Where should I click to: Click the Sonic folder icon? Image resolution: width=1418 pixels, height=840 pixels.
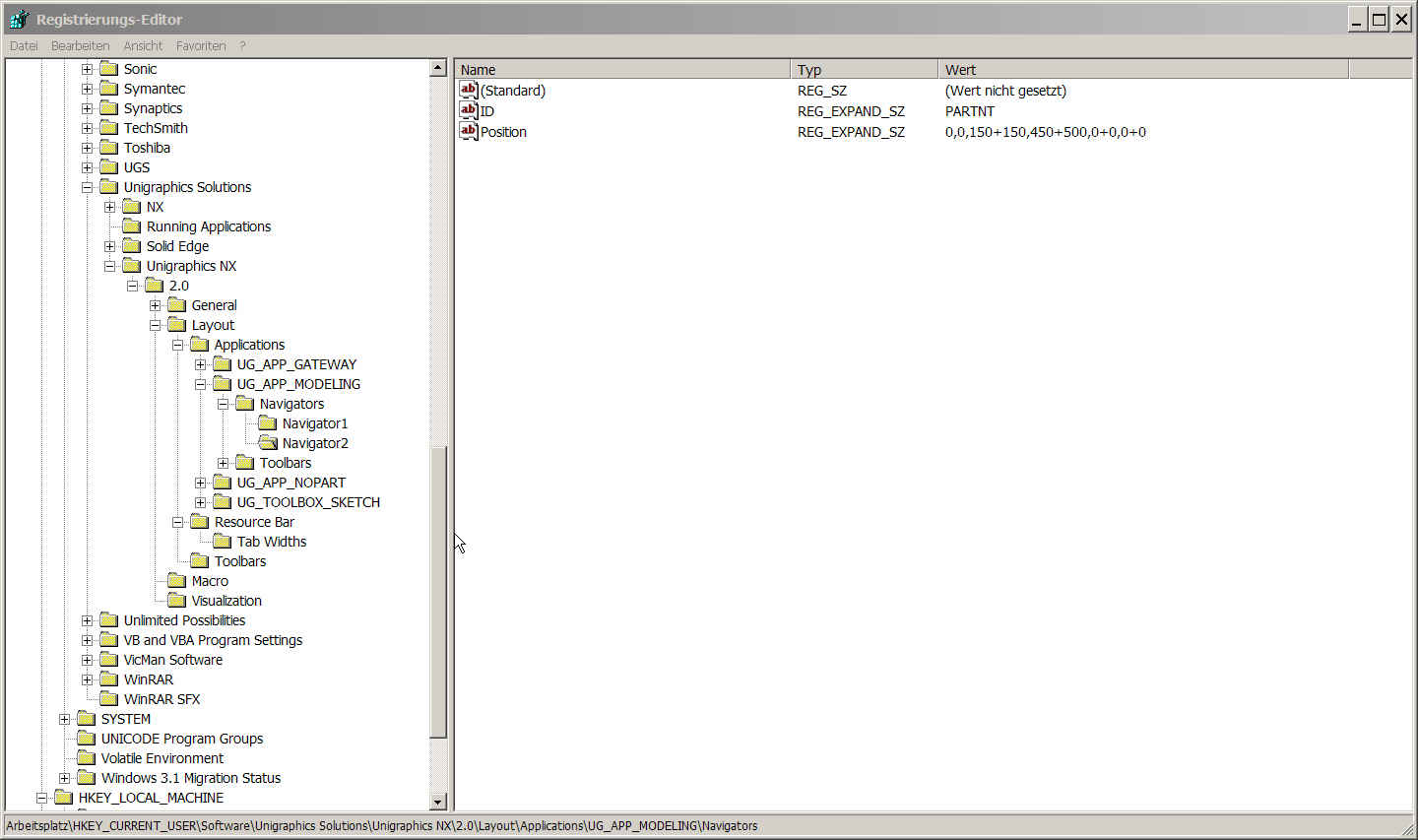(x=109, y=69)
